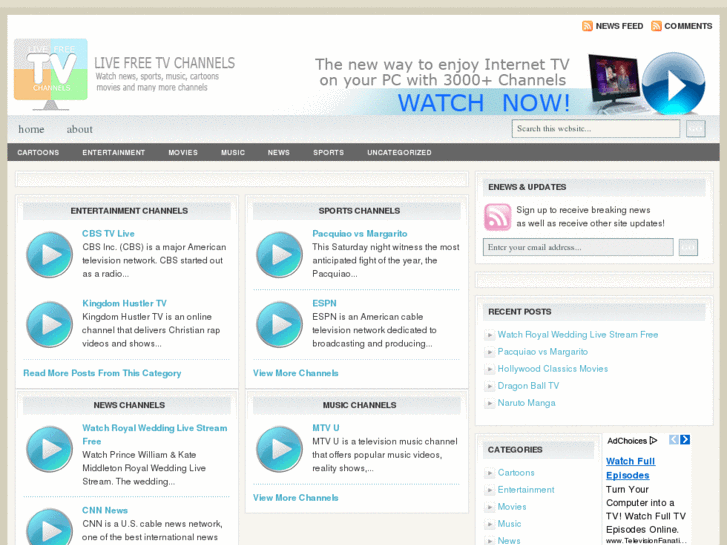Click the NEWS FEED text link
Screen dimensions: 727x545
point(619,26)
